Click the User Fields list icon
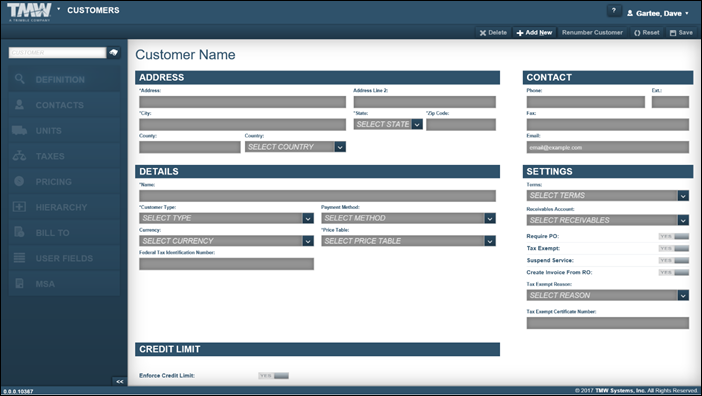The width and height of the screenshot is (702, 396). [x=19, y=258]
